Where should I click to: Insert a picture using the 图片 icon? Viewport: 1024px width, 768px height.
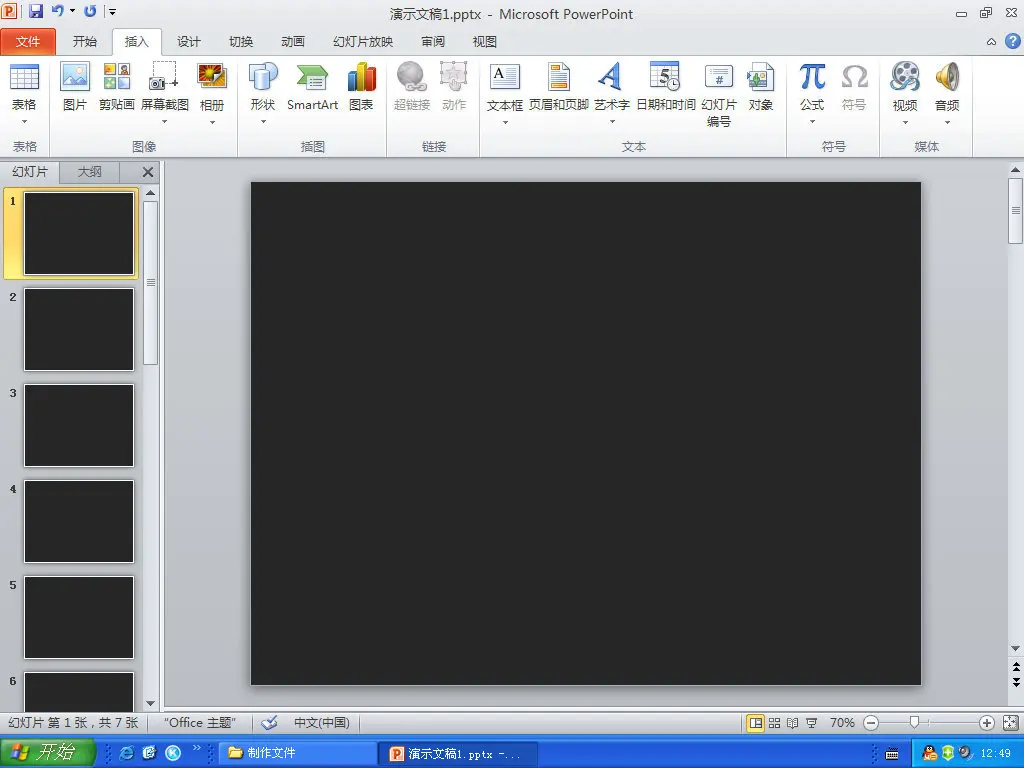(x=75, y=86)
